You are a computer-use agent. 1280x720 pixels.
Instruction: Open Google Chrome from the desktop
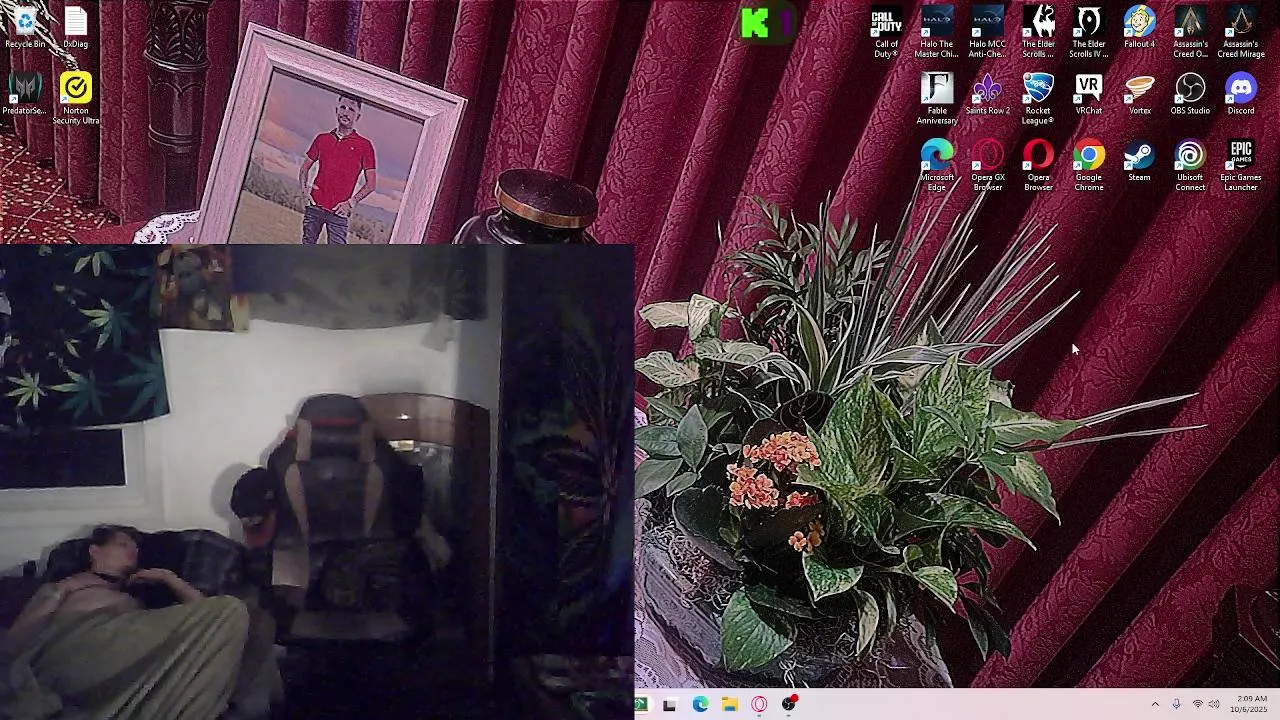click(1089, 166)
